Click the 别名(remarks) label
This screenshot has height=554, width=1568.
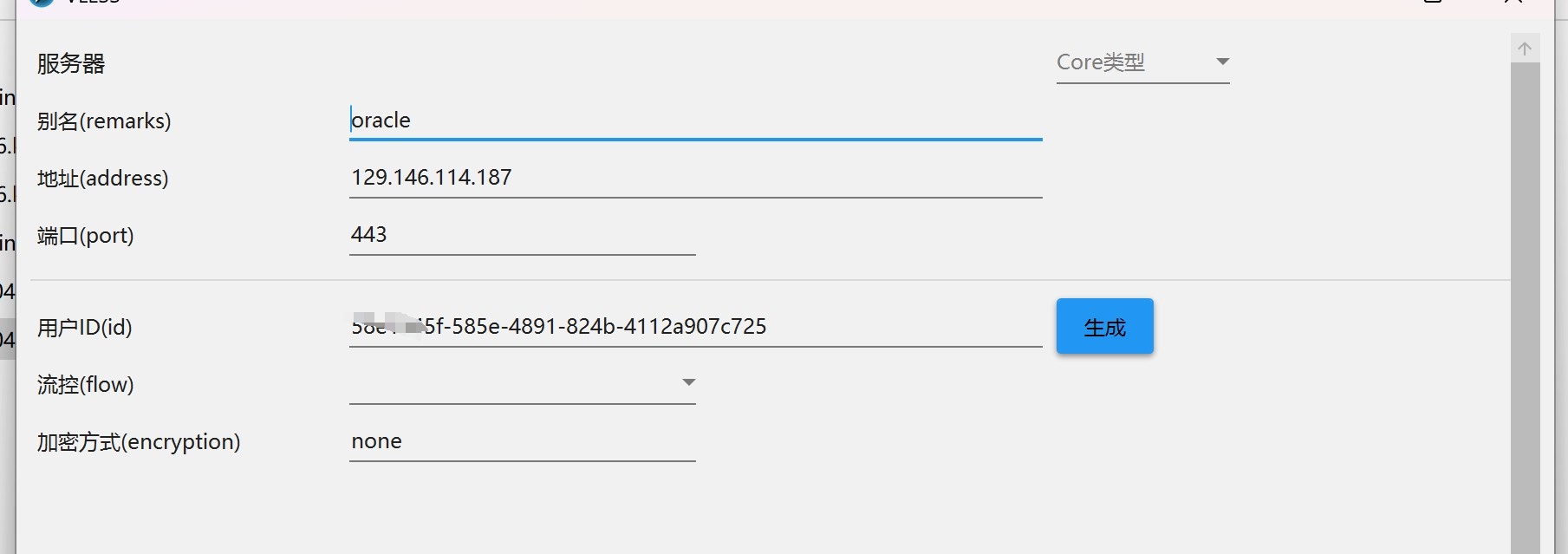click(x=104, y=121)
